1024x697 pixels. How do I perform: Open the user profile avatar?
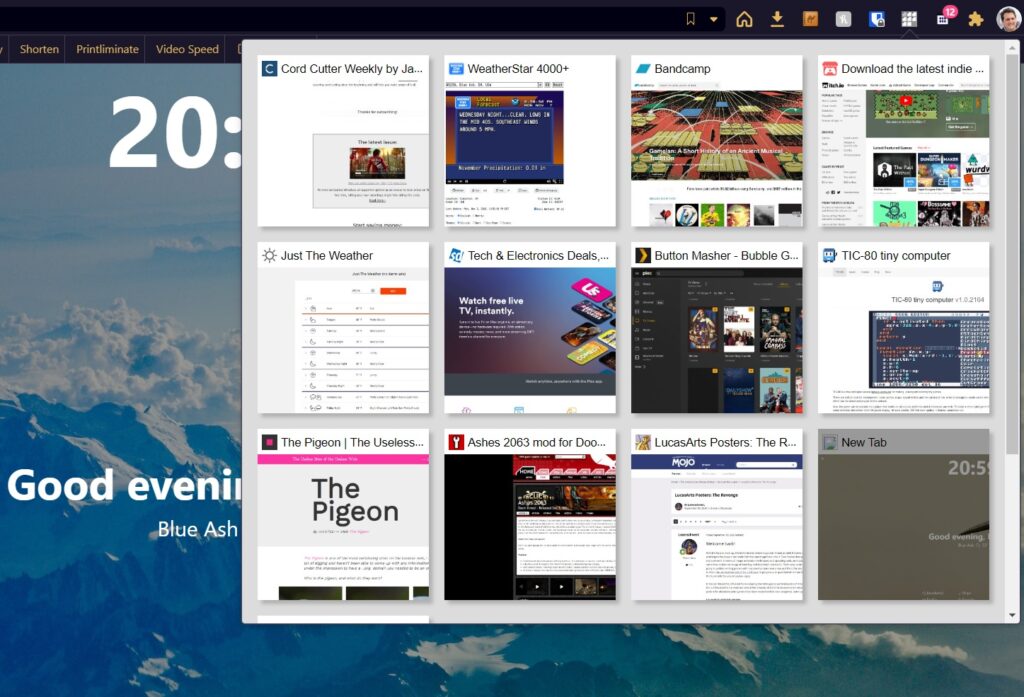[1008, 19]
